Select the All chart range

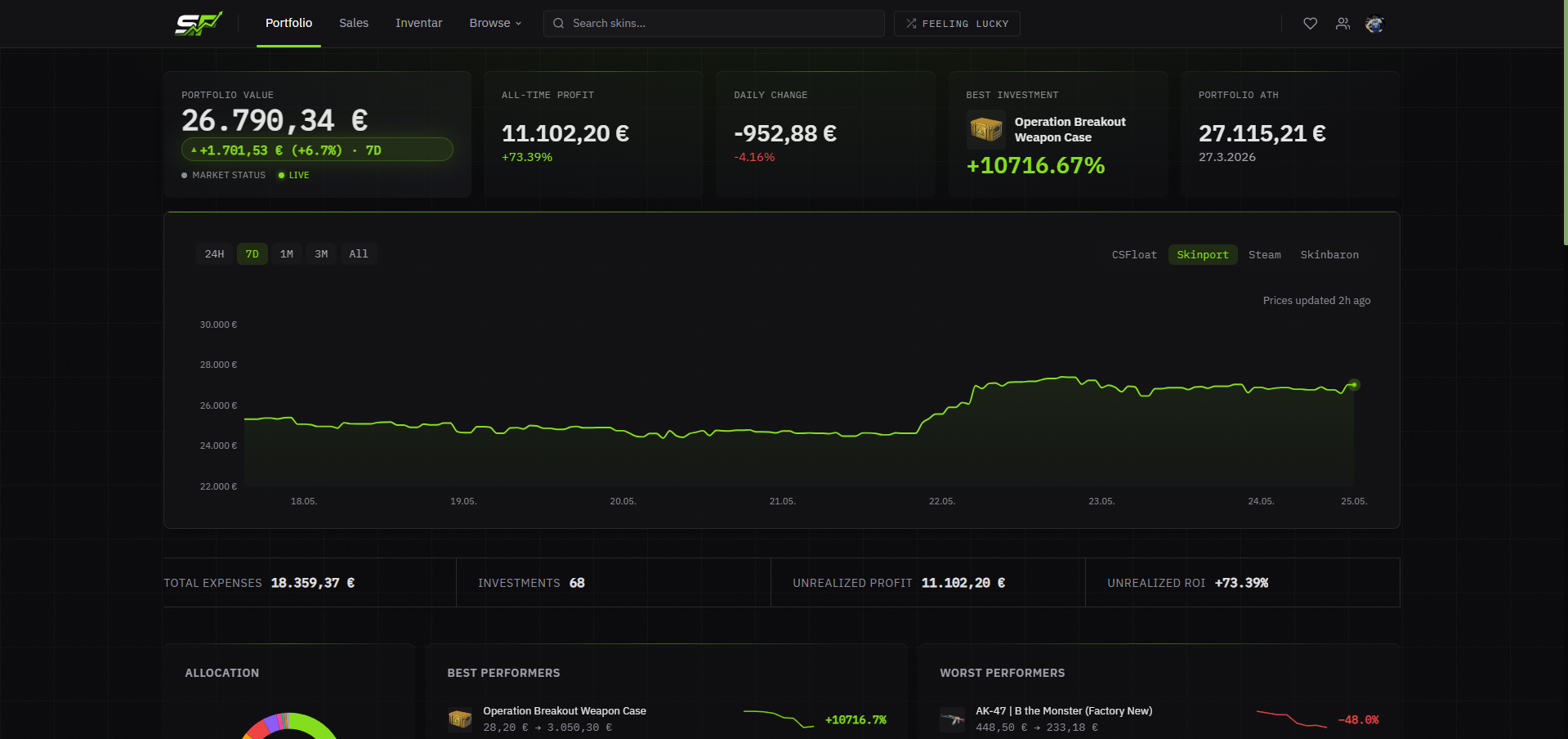click(x=359, y=254)
